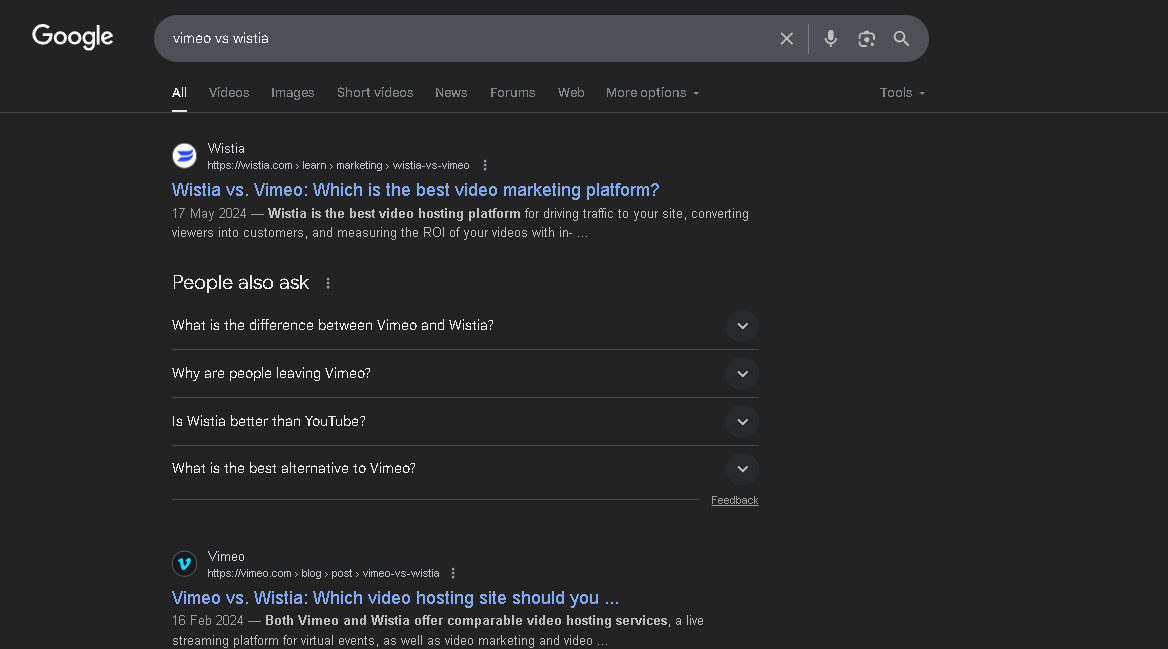Expand "Is Wistia better than YouTube?" question
This screenshot has height=649, width=1168.
[742, 422]
